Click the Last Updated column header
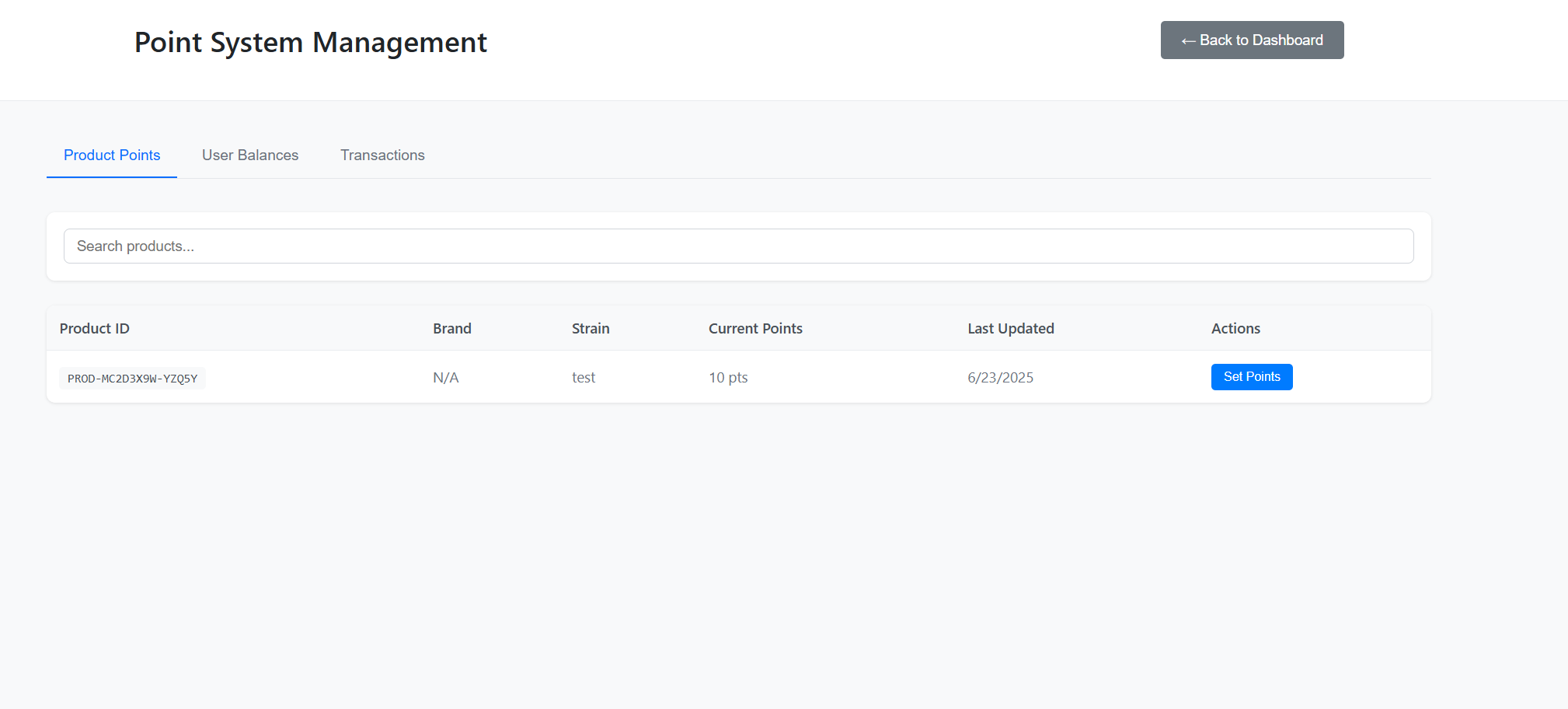Image resolution: width=1568 pixels, height=709 pixels. coord(1011,329)
